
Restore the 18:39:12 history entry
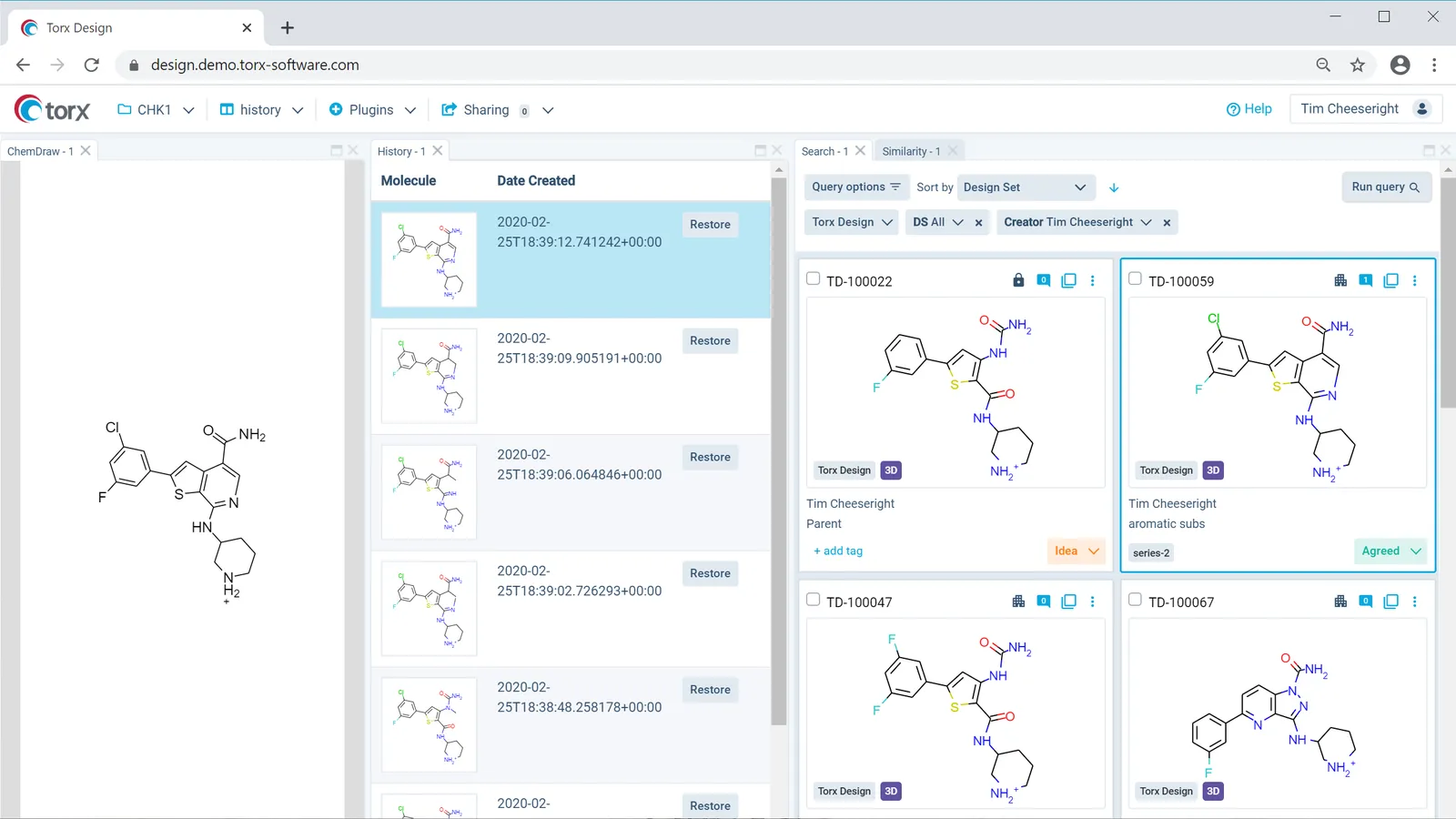pyautogui.click(x=710, y=225)
